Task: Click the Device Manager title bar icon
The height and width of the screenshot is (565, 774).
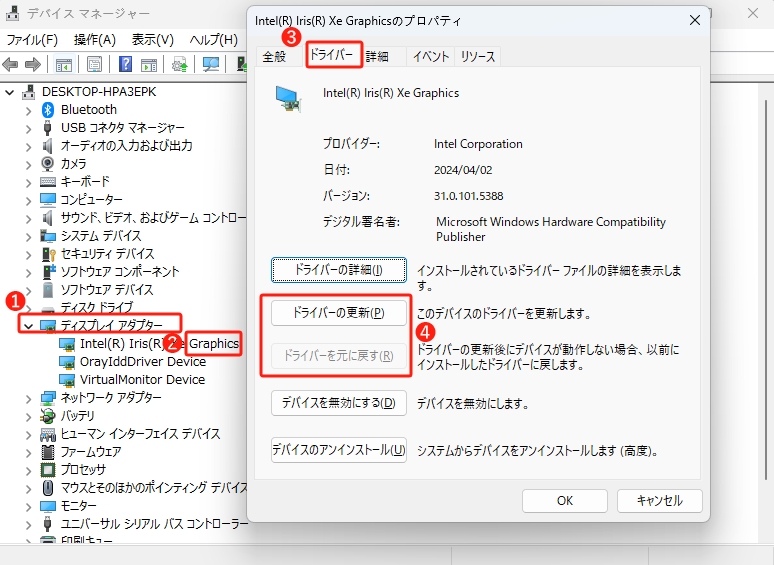Action: [x=12, y=13]
